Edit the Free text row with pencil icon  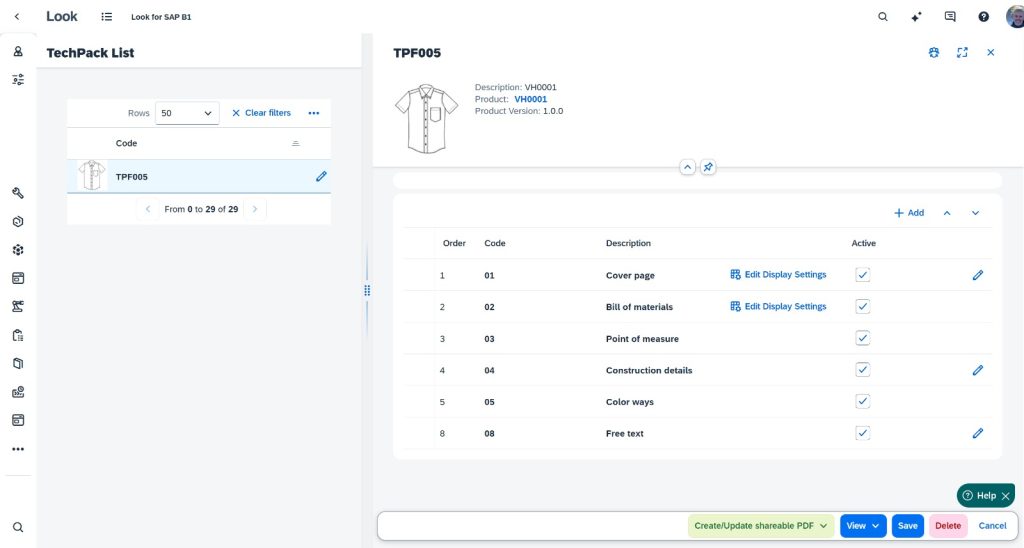(x=978, y=434)
